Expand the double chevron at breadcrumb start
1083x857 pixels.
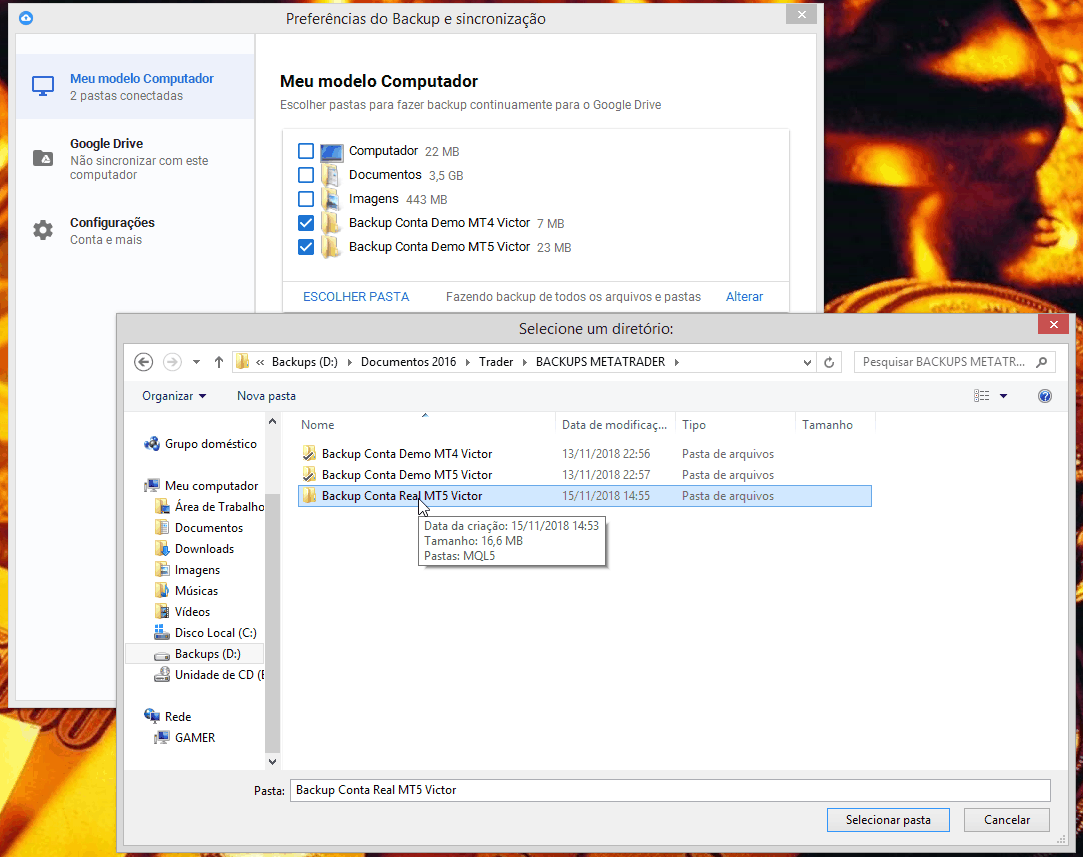click(260, 362)
